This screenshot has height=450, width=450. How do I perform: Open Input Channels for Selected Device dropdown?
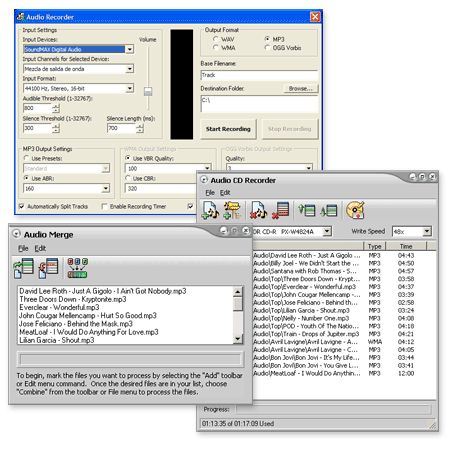pyautogui.click(x=130, y=69)
